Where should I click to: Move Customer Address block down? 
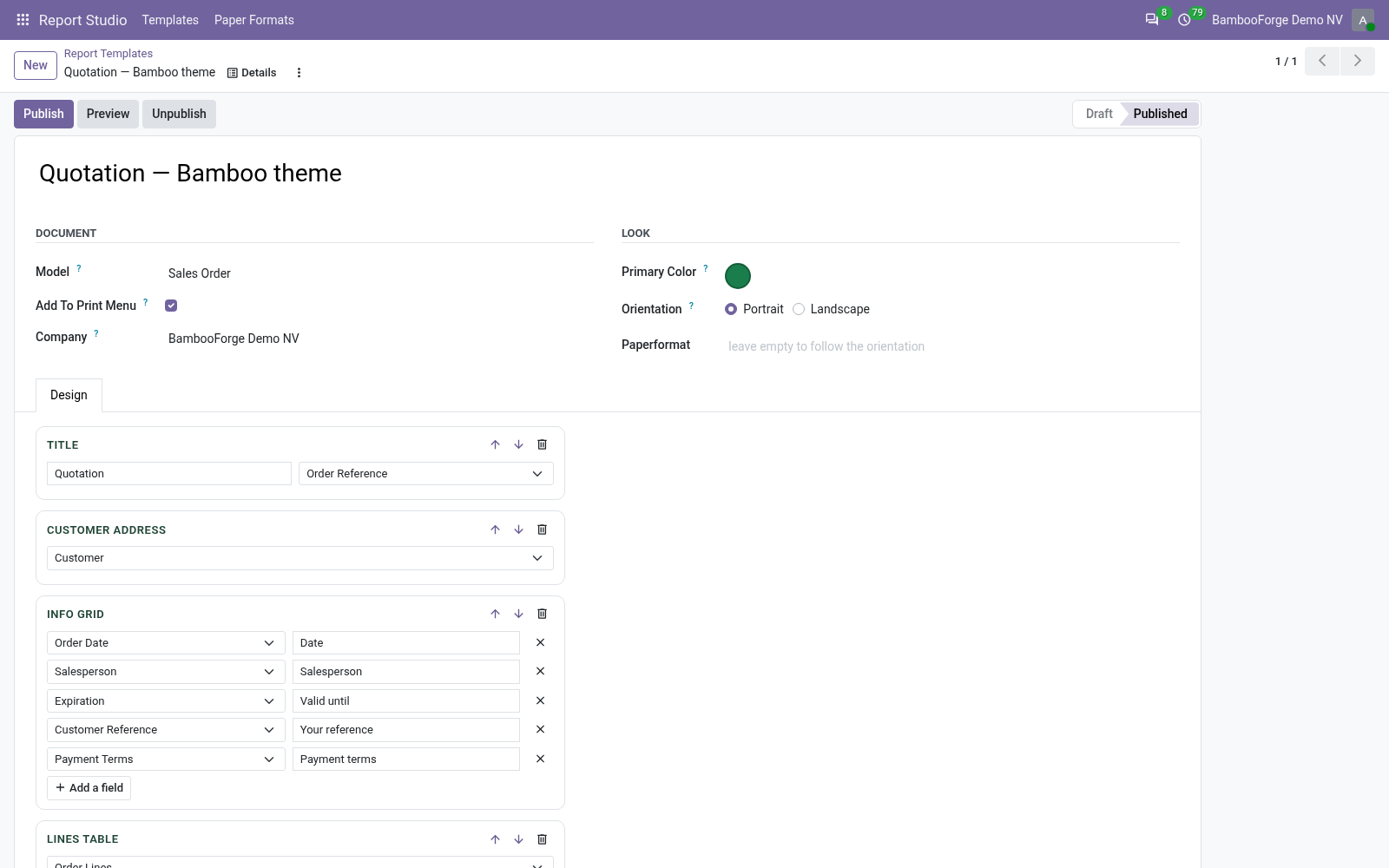pyautogui.click(x=518, y=529)
